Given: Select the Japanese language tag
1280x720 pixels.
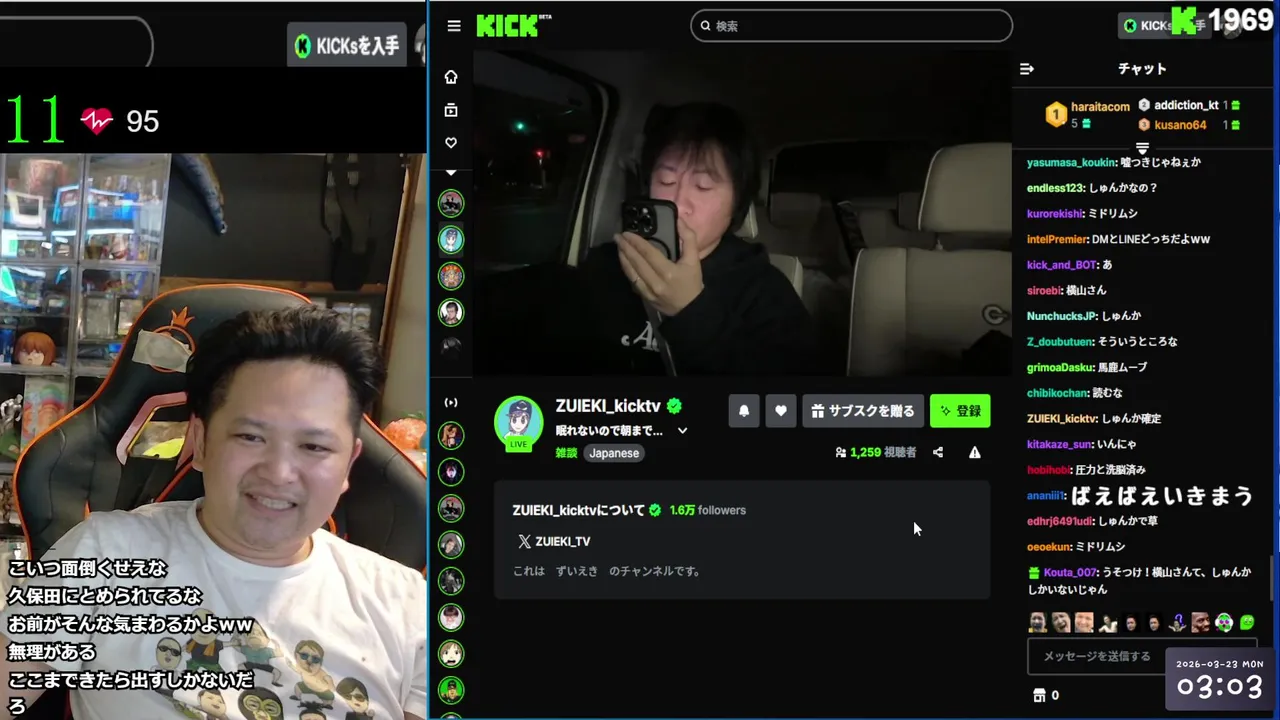Looking at the screenshot, I should click(x=614, y=453).
